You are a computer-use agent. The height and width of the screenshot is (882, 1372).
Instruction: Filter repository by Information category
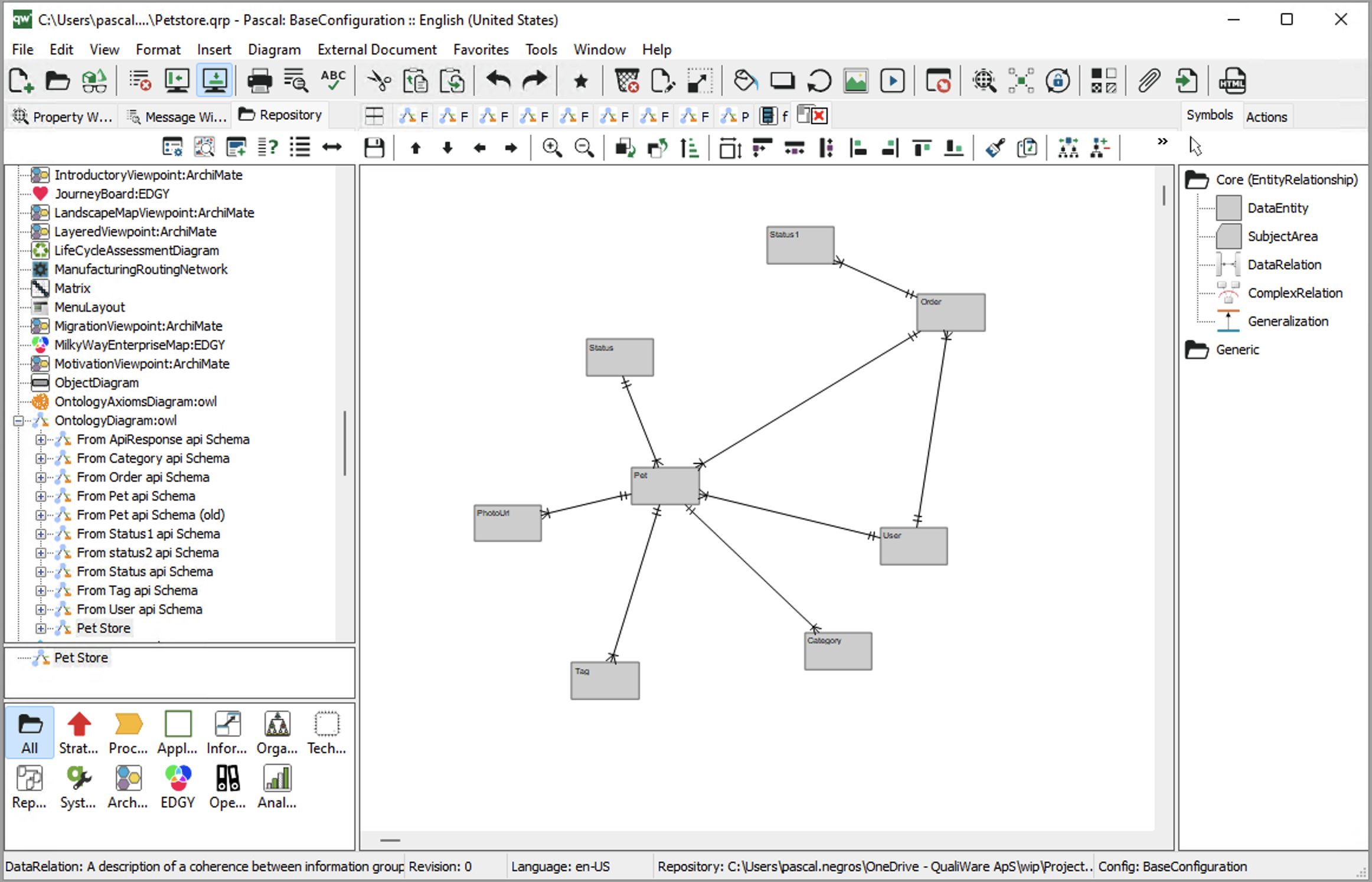tap(227, 732)
